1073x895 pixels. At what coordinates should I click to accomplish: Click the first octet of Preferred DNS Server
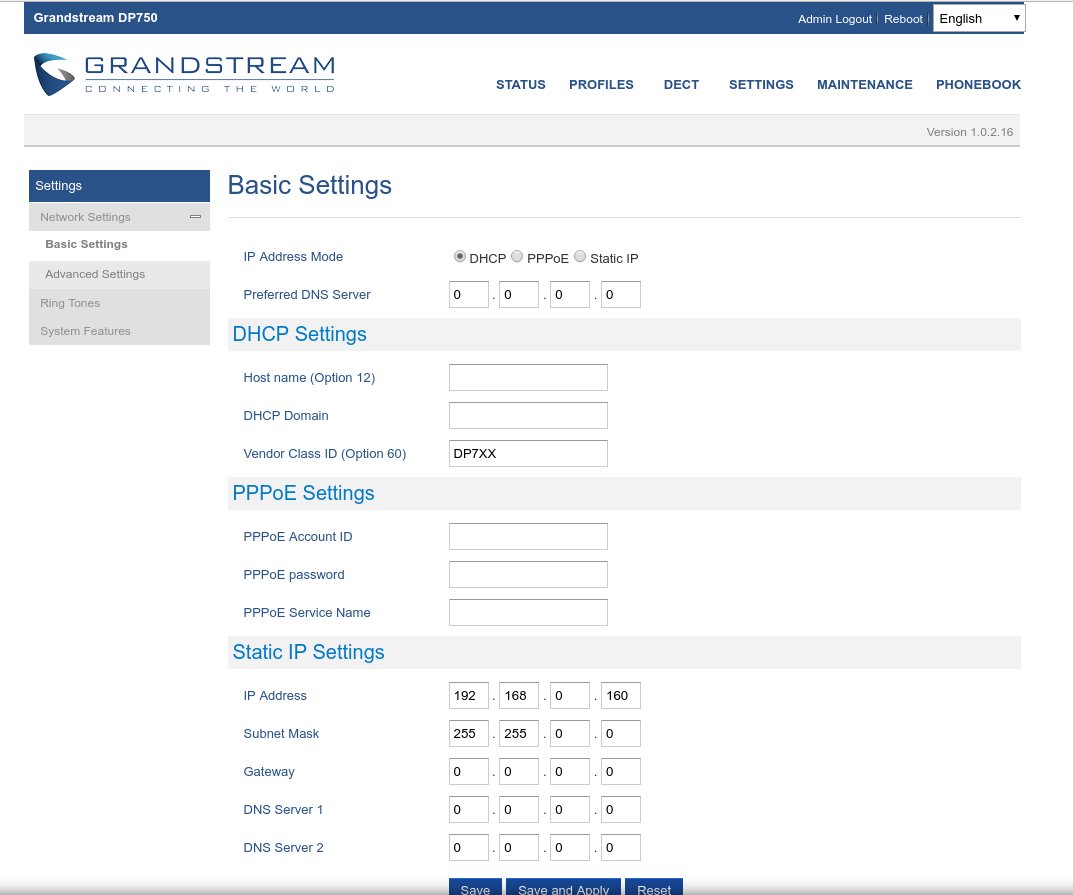point(469,294)
